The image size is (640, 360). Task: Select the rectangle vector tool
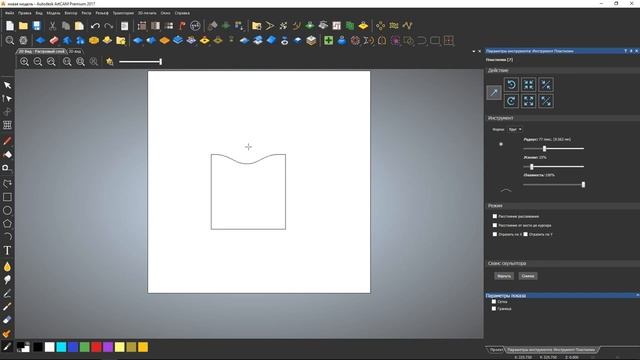pyautogui.click(x=7, y=197)
